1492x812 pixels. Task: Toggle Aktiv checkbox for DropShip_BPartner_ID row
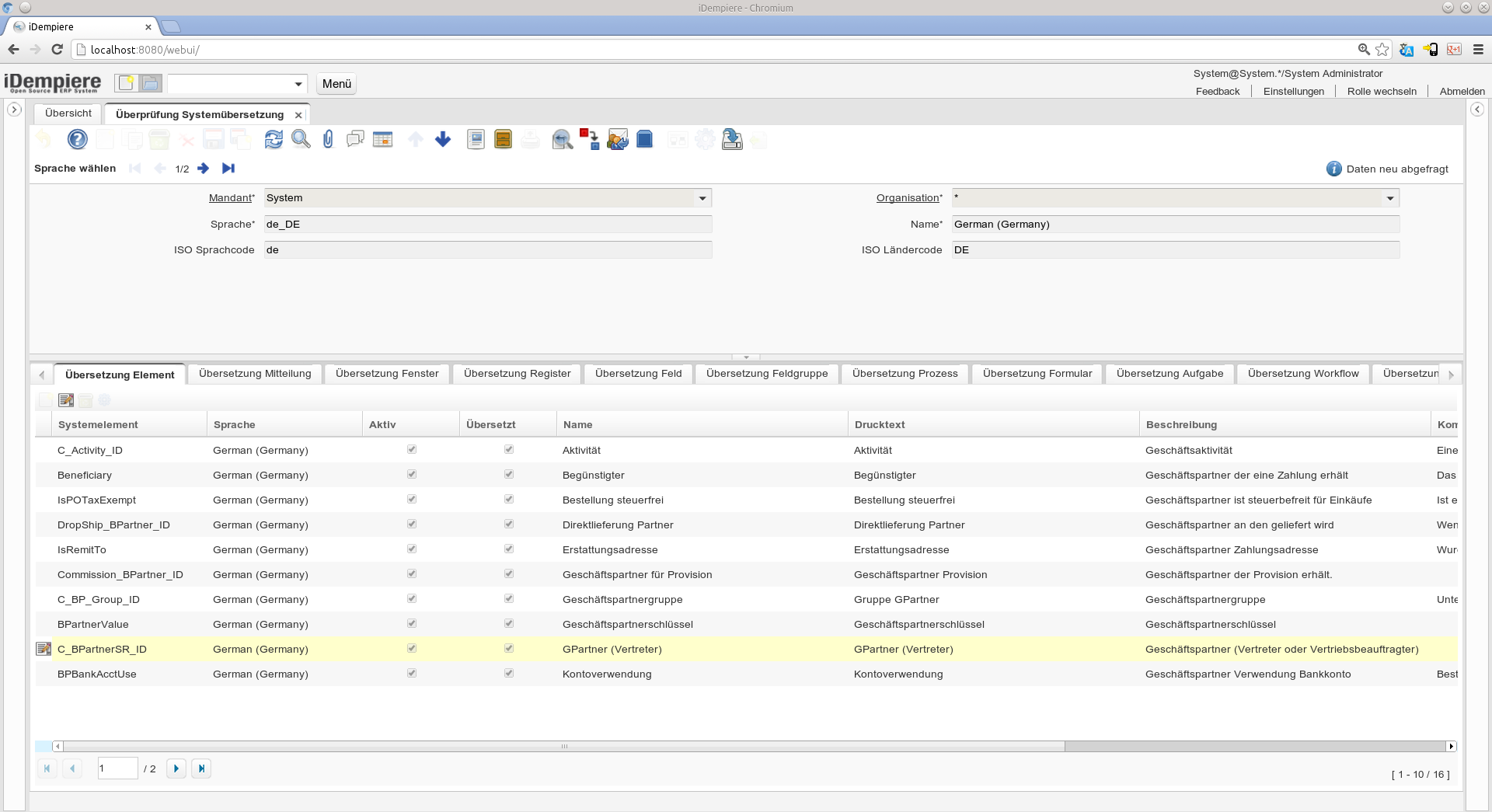[412, 524]
